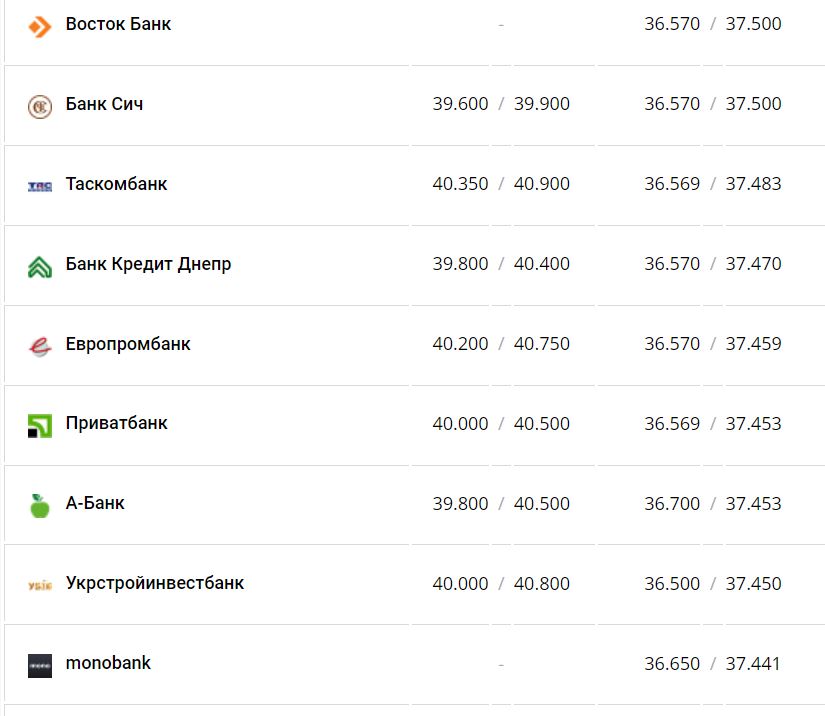The width and height of the screenshot is (825, 716).
Task: Click the monobank bank name
Action: 108,663
